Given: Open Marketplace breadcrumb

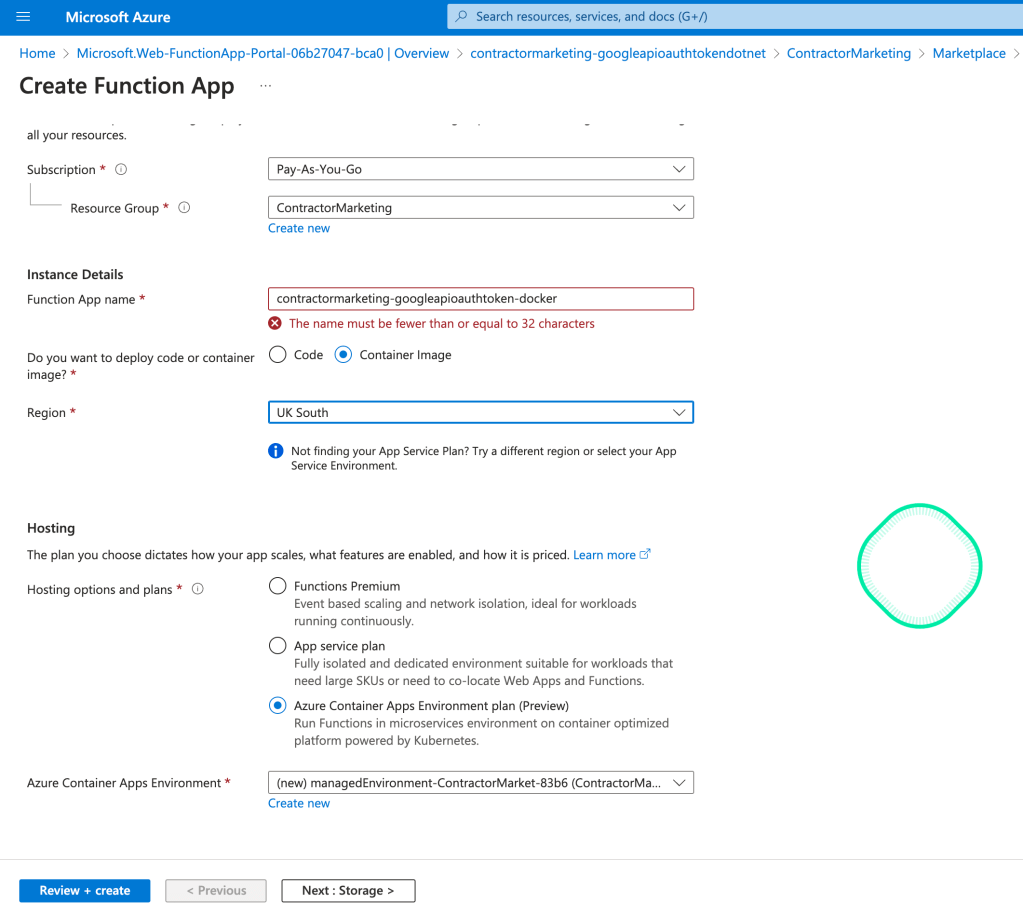Looking at the screenshot, I should 969,53.
